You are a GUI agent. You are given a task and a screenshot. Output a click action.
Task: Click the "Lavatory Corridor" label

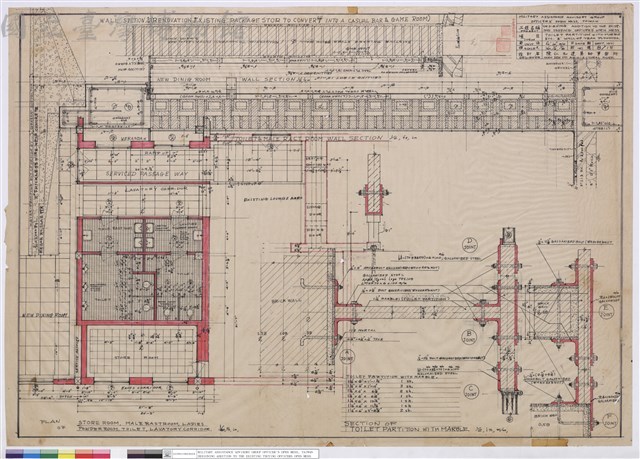[156, 189]
